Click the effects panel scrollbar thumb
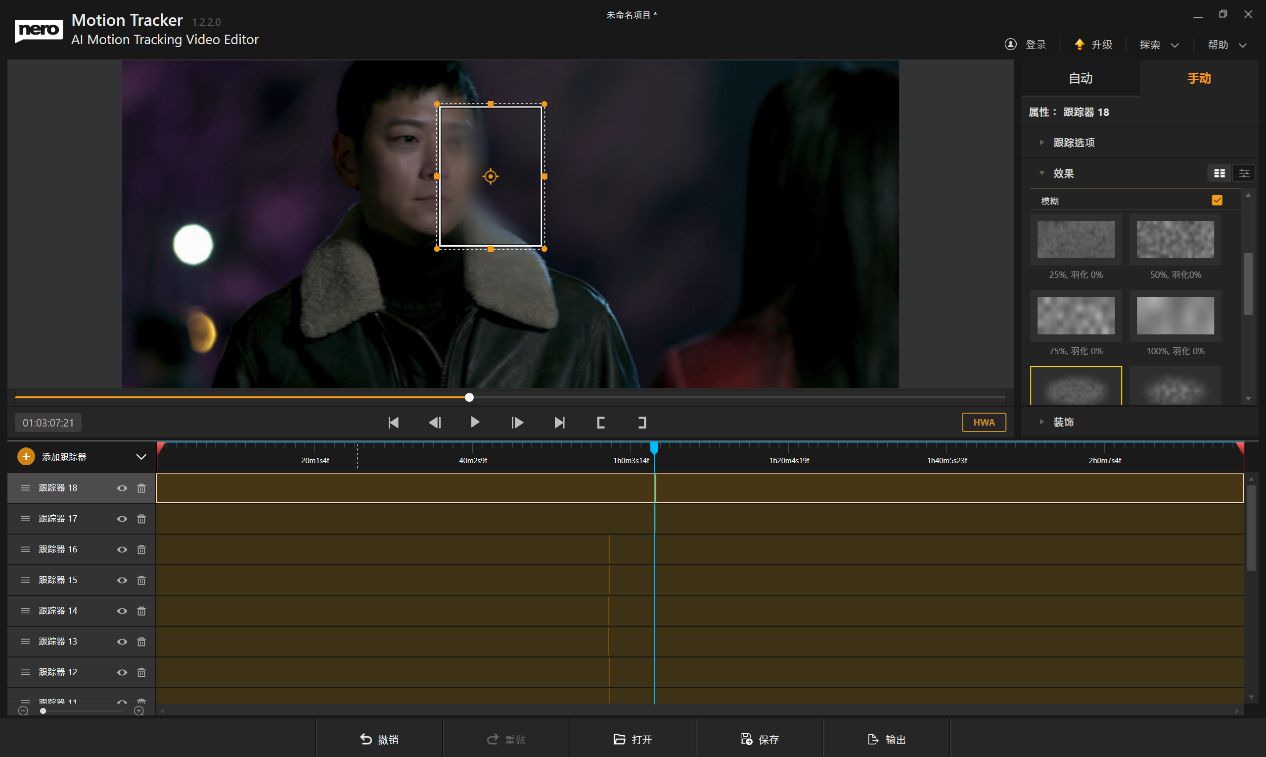The height and width of the screenshot is (757, 1266). [x=1248, y=284]
